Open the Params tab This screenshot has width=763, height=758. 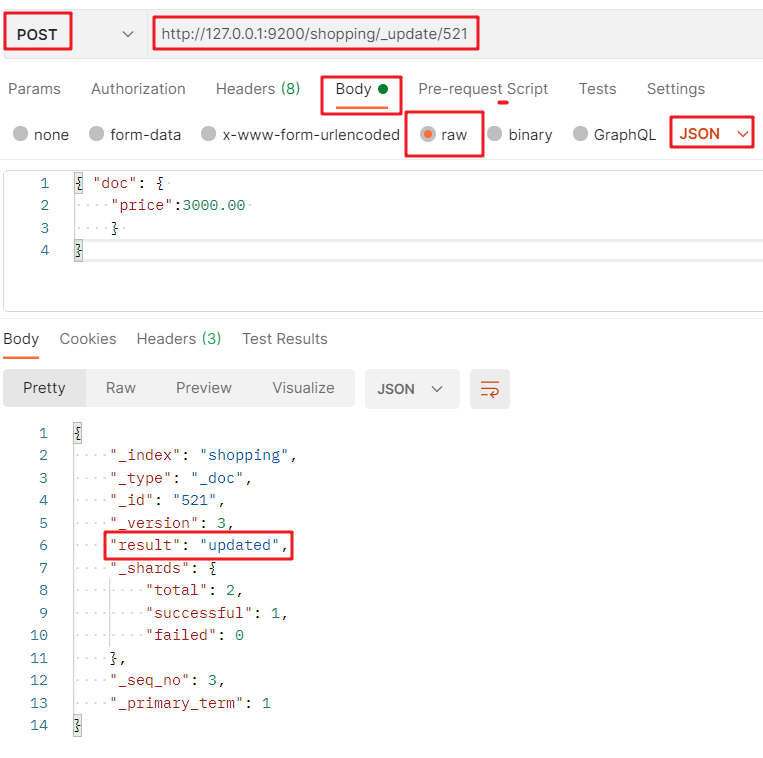34,89
